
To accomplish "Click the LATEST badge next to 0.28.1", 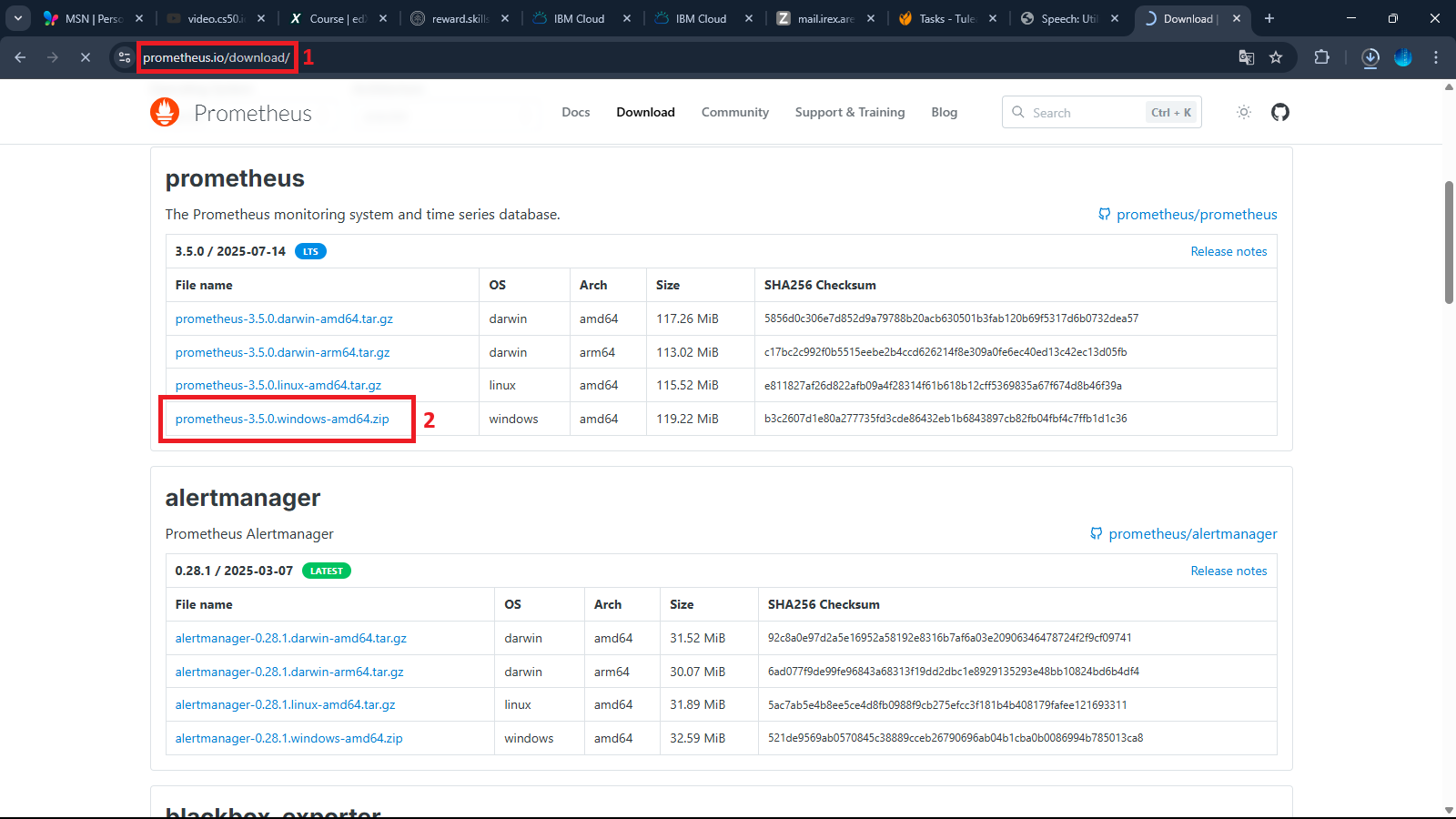I will click(x=327, y=571).
